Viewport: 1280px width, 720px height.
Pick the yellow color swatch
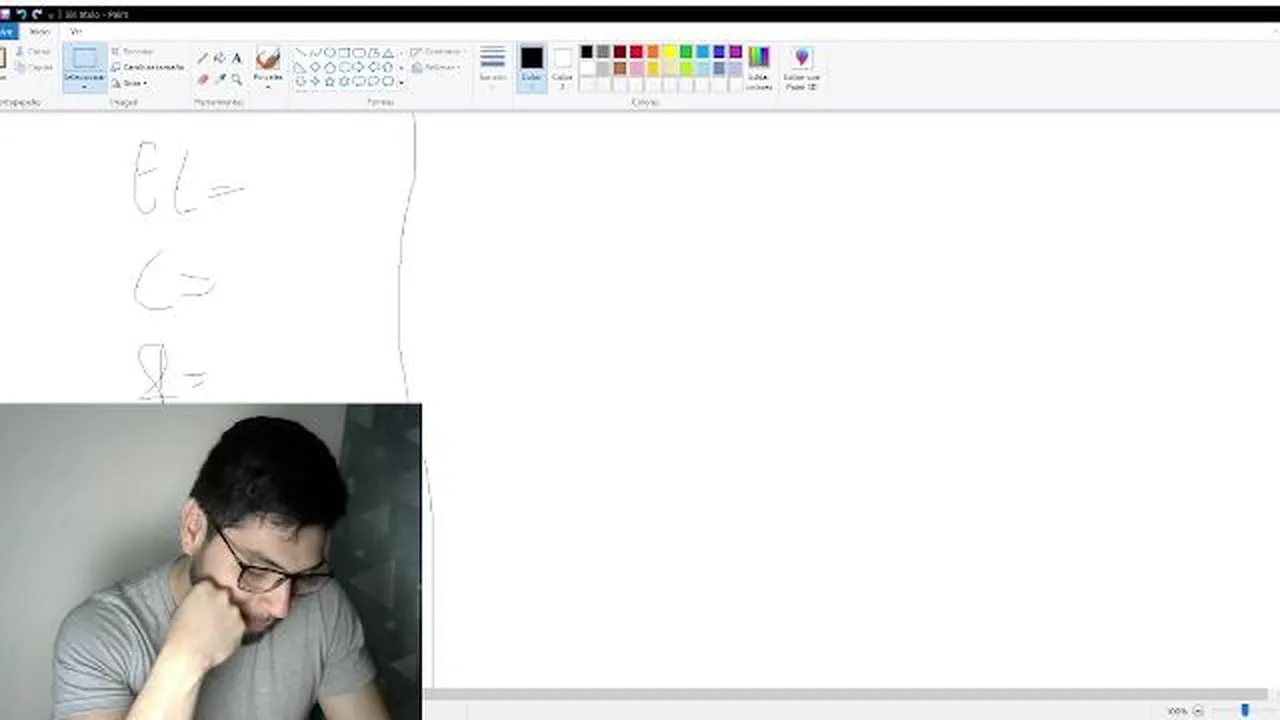669,52
